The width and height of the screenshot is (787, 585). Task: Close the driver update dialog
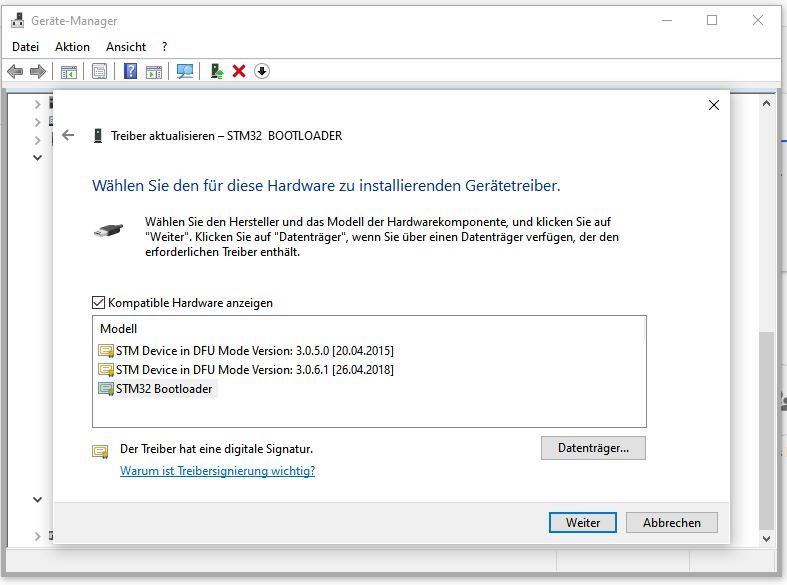(x=714, y=105)
